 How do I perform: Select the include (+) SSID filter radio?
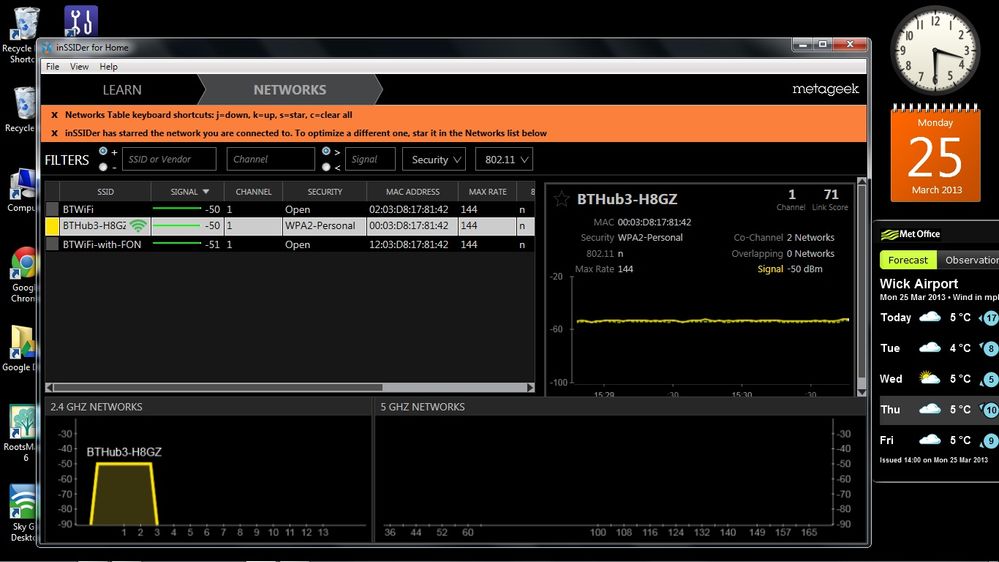pos(103,151)
